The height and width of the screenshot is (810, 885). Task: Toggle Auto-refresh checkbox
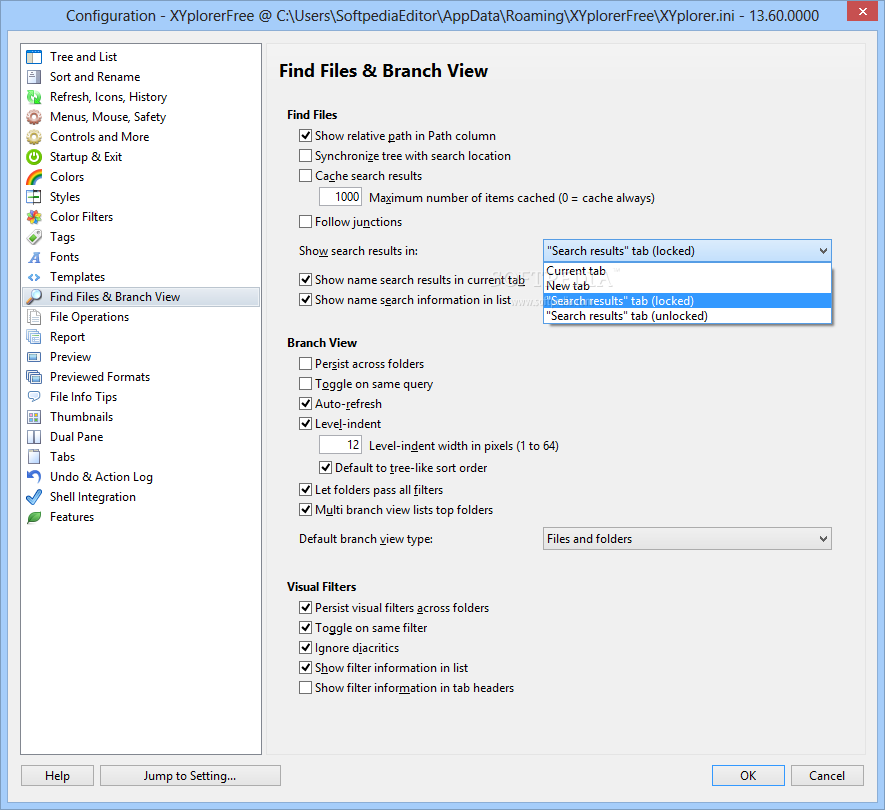coord(305,404)
